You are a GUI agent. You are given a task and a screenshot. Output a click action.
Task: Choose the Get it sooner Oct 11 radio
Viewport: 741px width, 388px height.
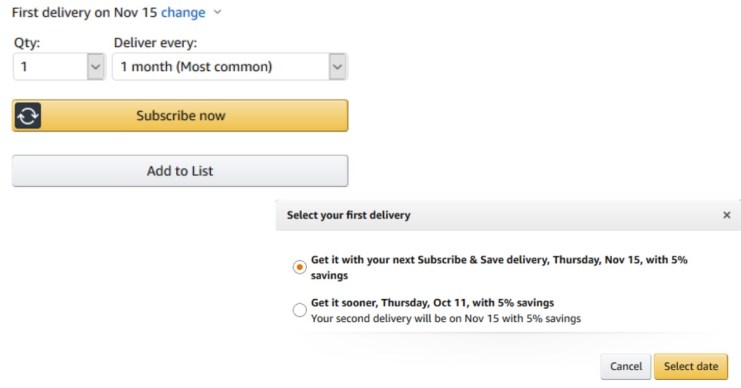click(299, 310)
